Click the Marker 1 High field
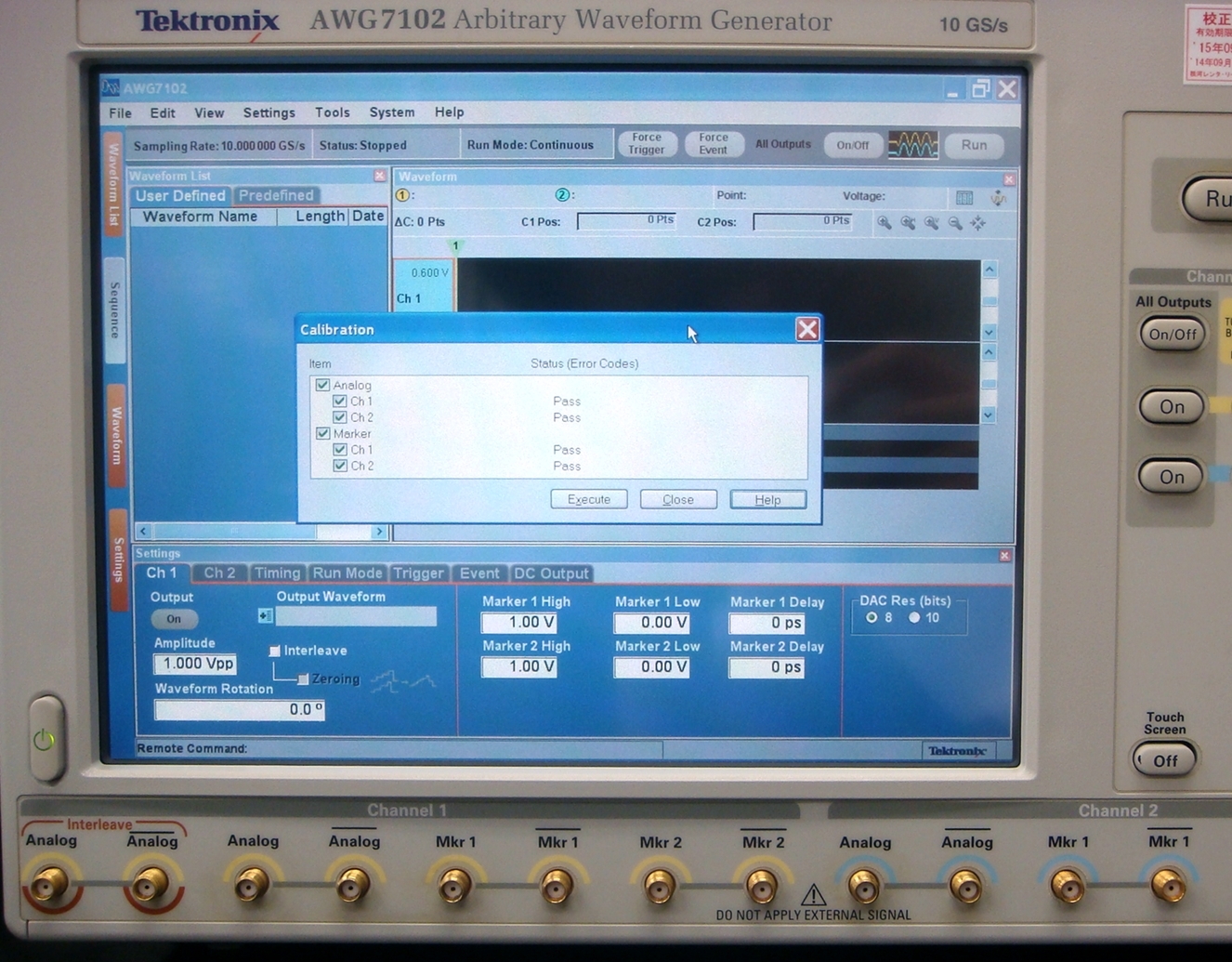Viewport: 1232px width, 962px height. point(519,623)
